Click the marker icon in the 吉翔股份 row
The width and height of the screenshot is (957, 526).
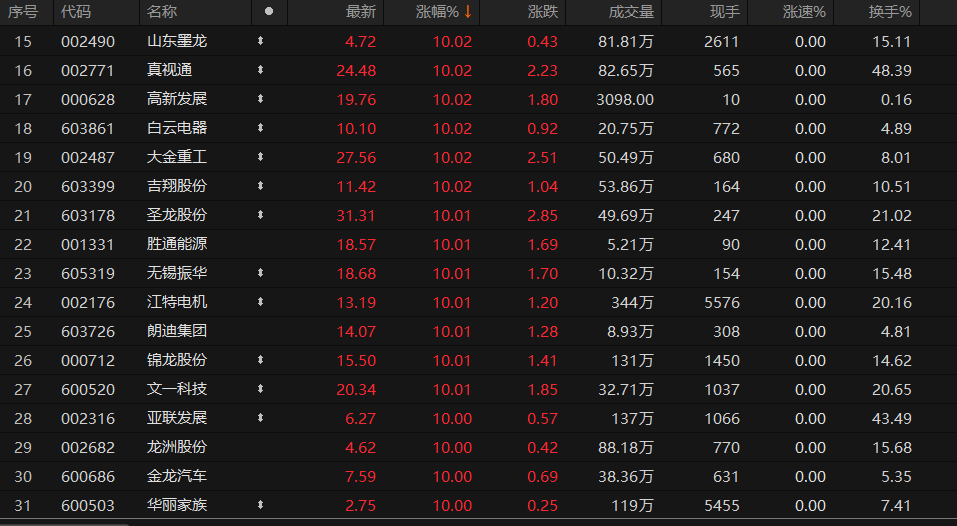coord(261,186)
